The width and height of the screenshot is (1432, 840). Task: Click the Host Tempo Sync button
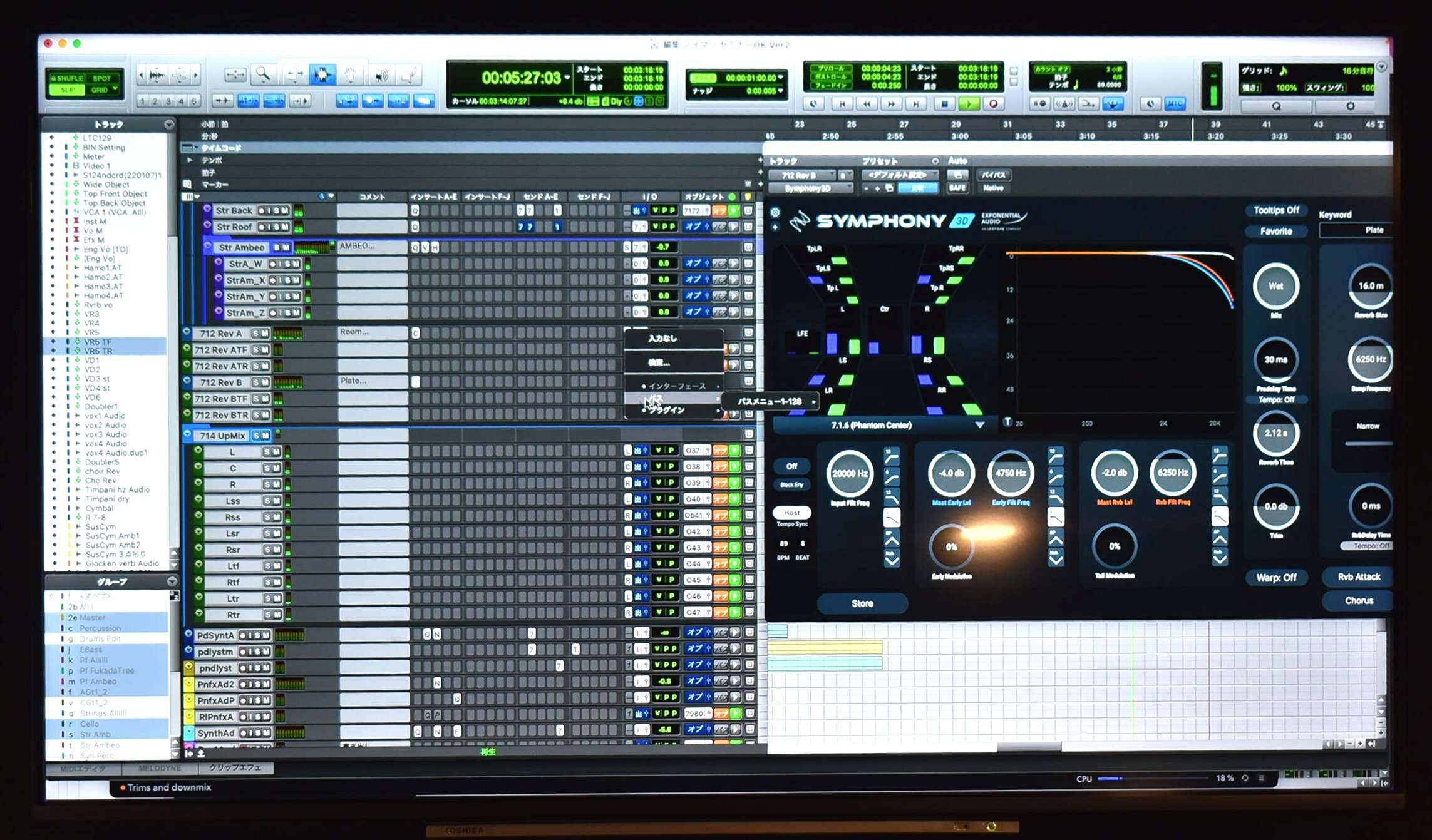coord(791,513)
